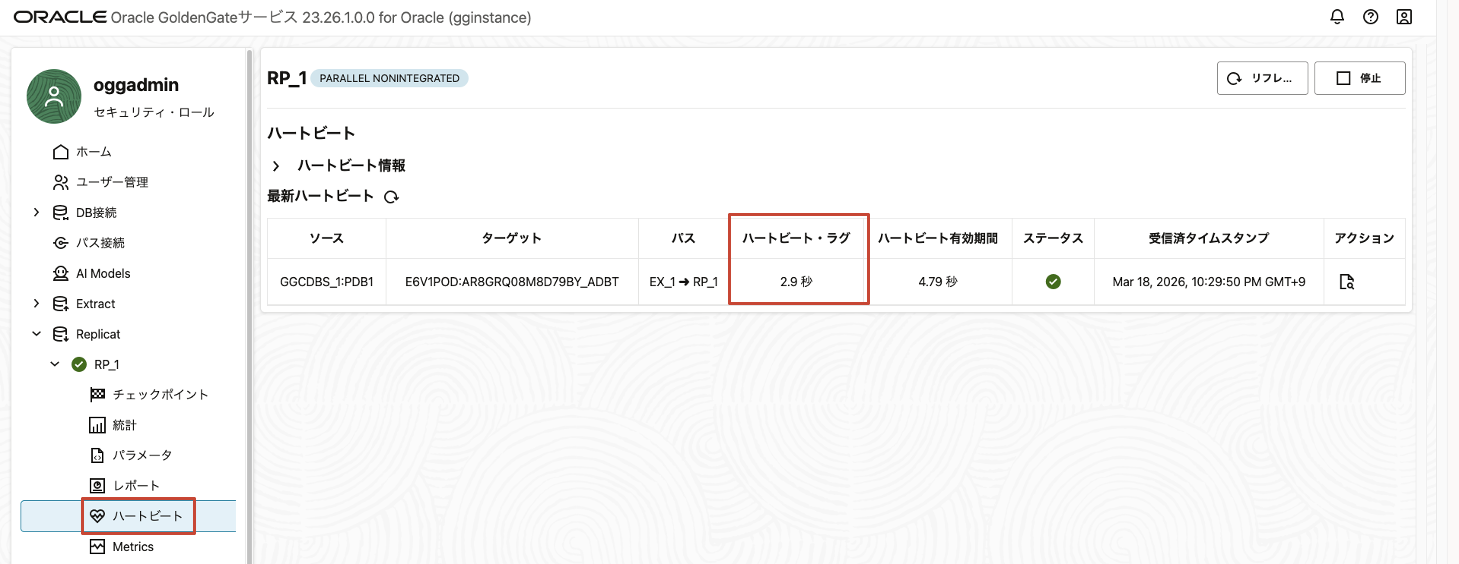The image size is (1459, 564).
Task: Select the 4.79 秒 value
Action: (938, 282)
